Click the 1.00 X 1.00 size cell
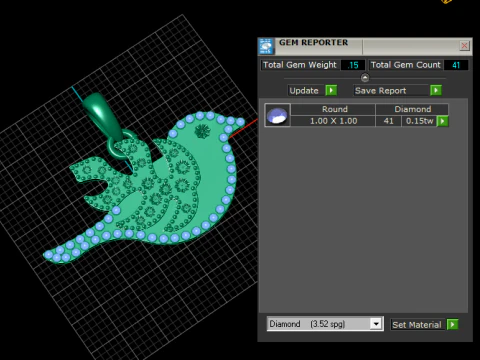Image resolution: width=480 pixels, height=360 pixels. (333, 121)
